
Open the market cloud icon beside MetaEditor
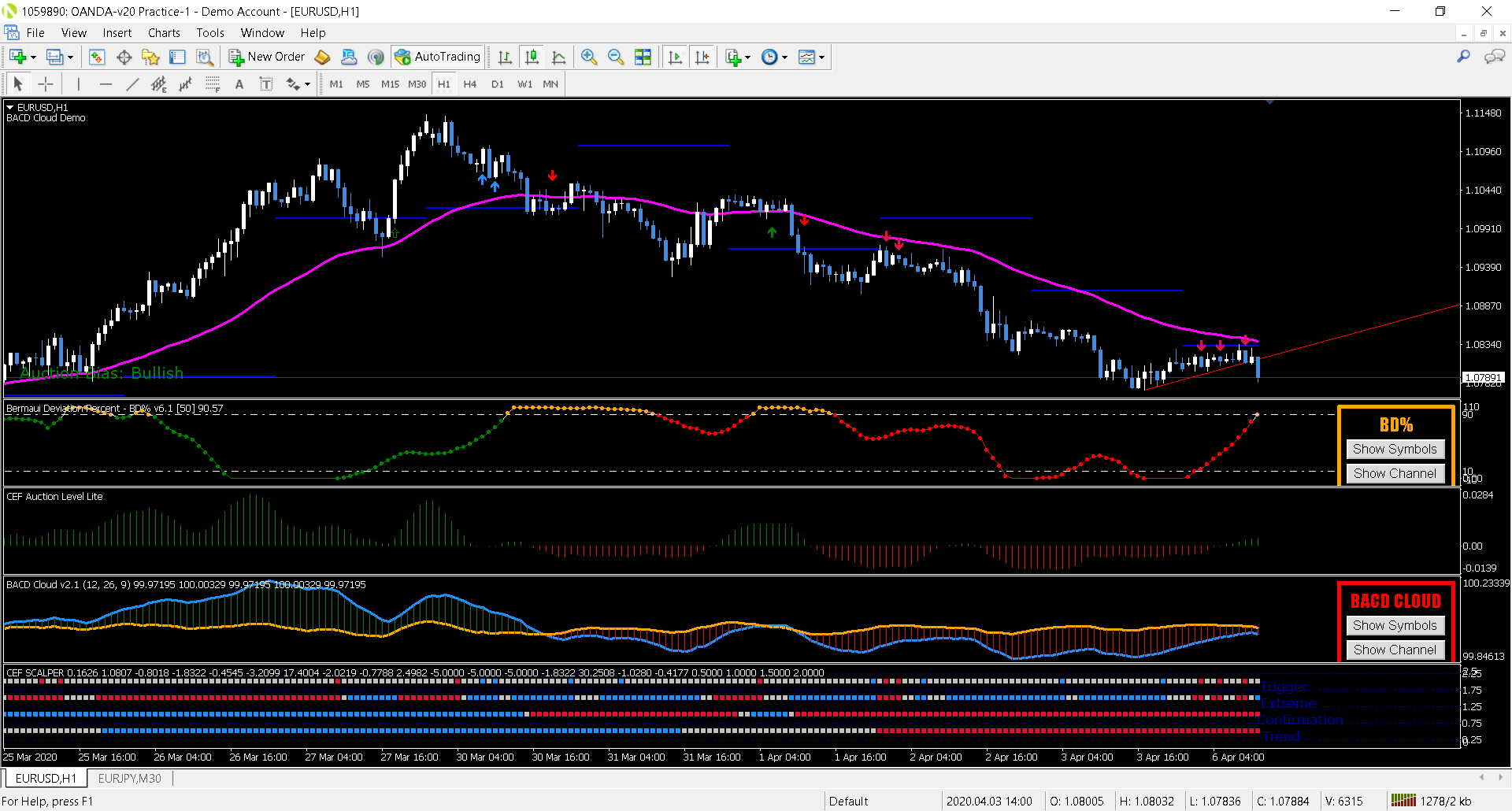point(349,57)
